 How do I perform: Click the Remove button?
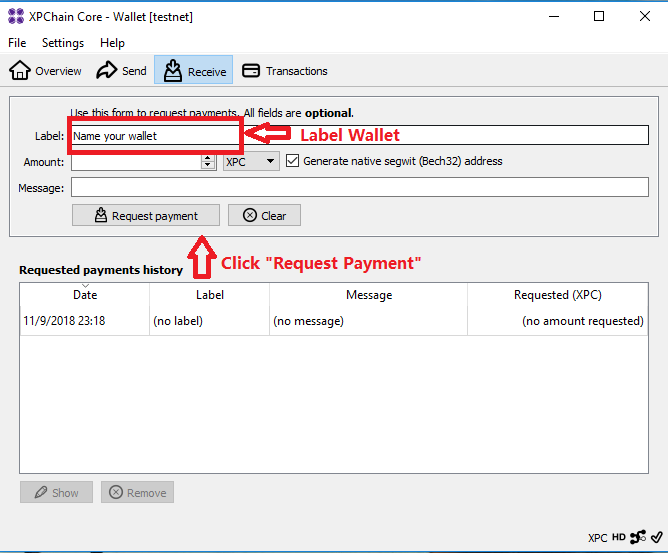(137, 493)
